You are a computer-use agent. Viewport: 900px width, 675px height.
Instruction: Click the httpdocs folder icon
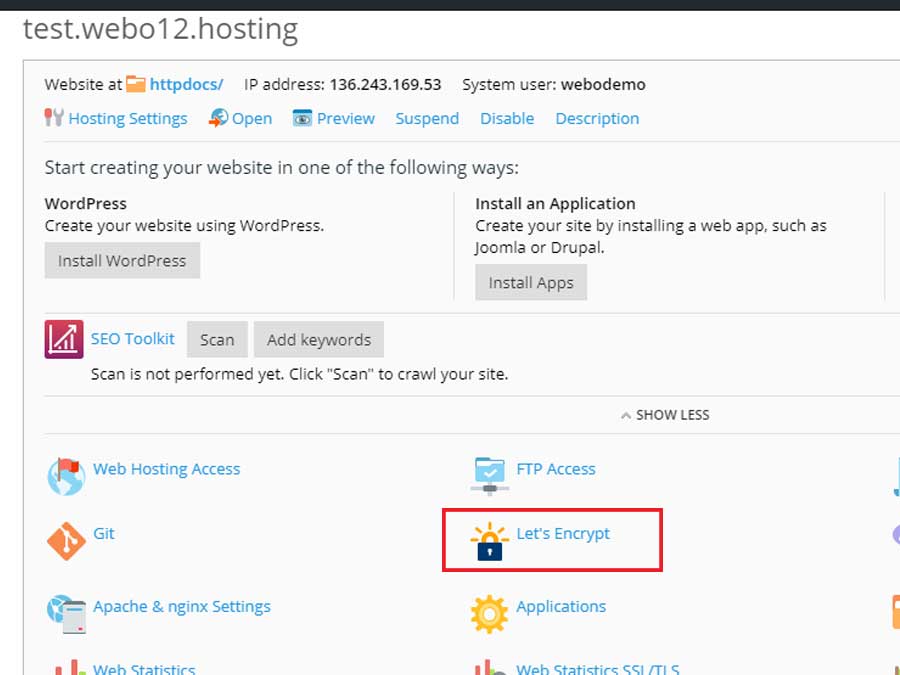136,84
